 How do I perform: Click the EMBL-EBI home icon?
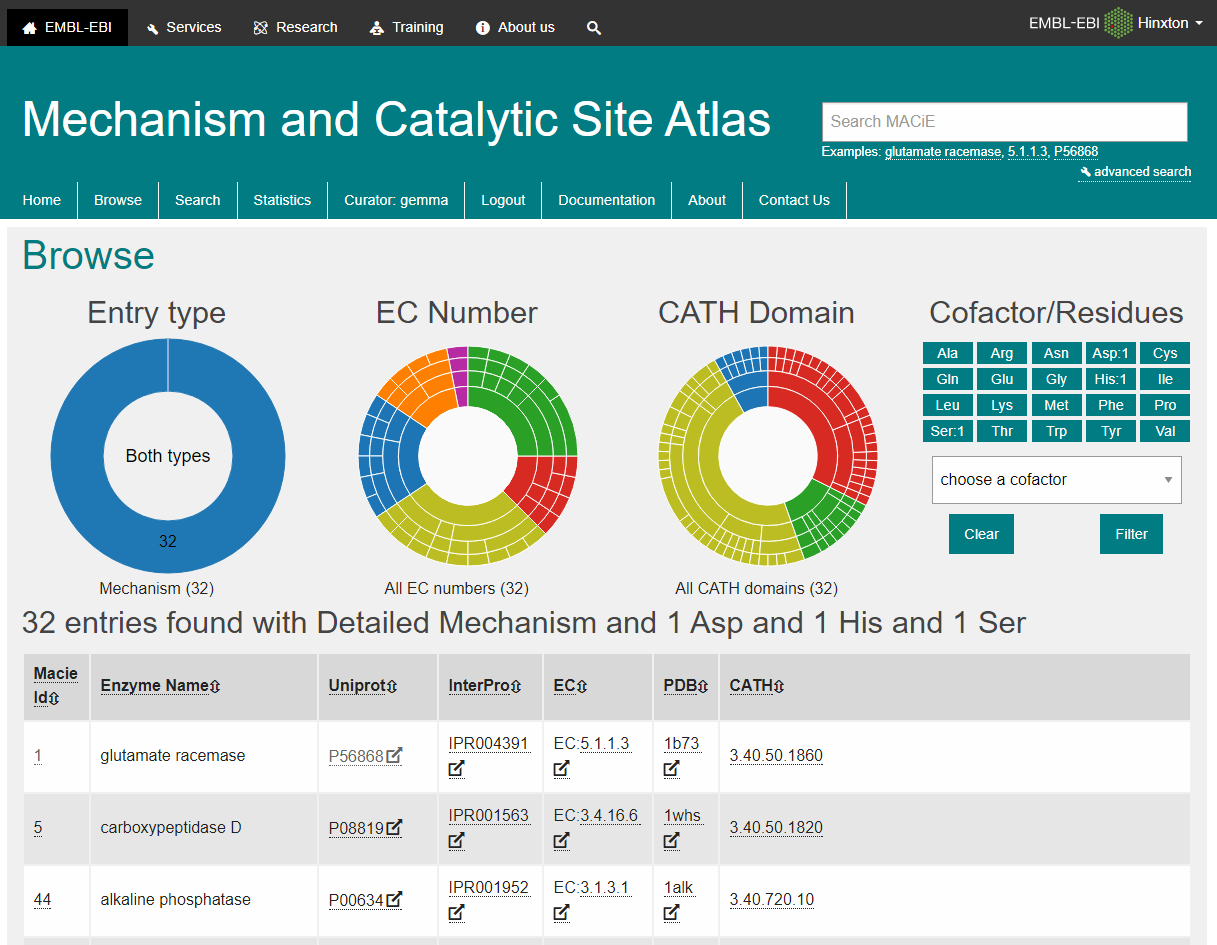30,28
